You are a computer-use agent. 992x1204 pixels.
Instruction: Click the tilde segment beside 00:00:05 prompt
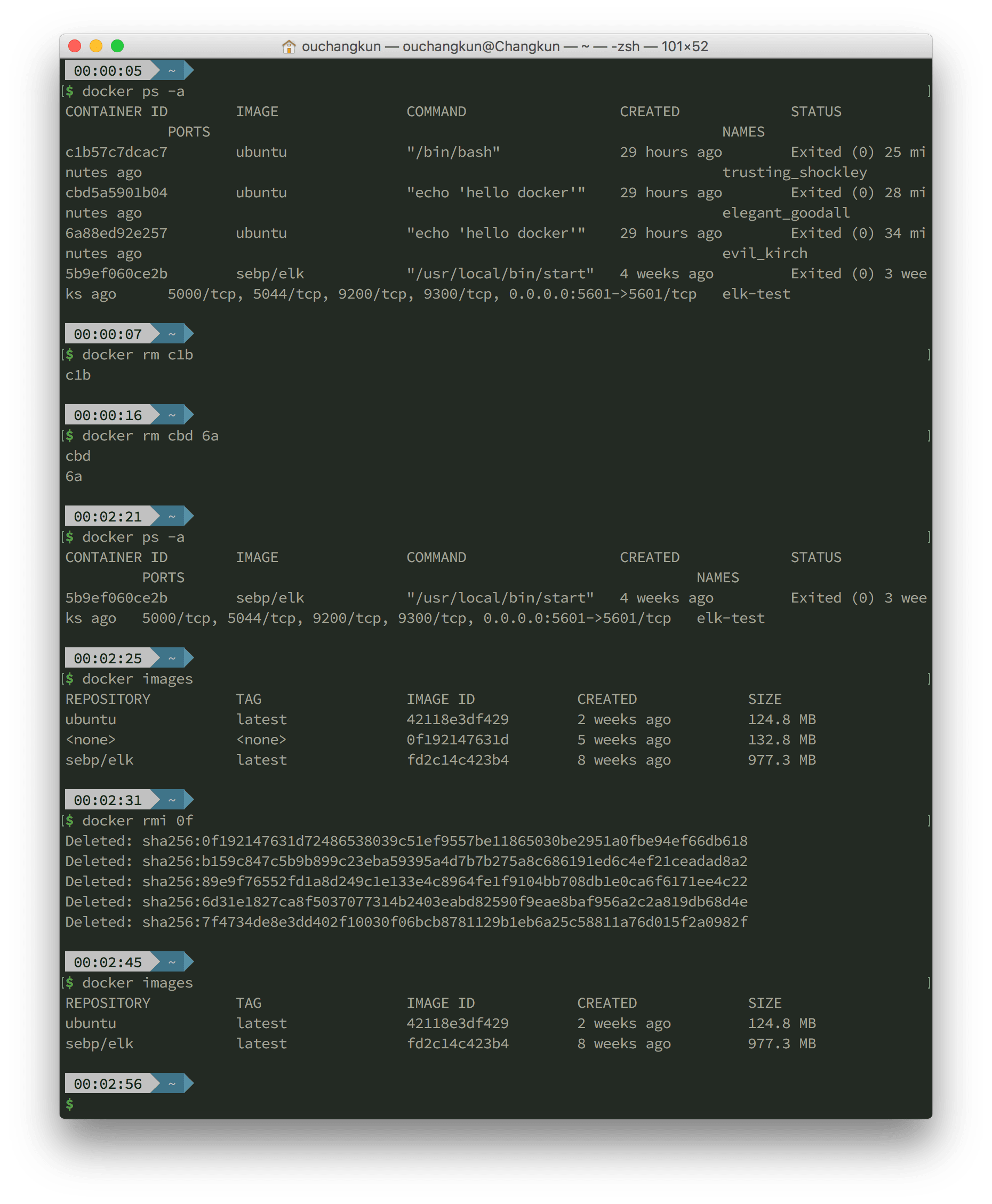pos(172,71)
